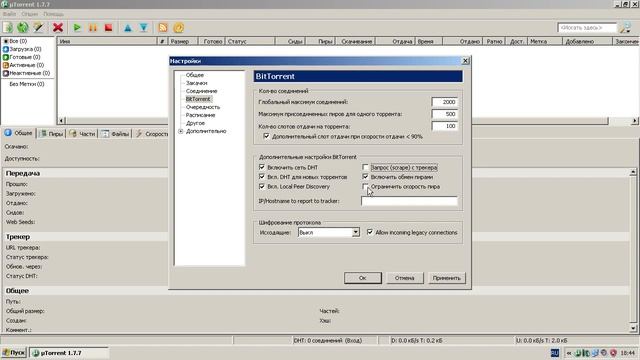Select Очередность in settings tree
The height and width of the screenshot is (360, 640).
point(203,107)
